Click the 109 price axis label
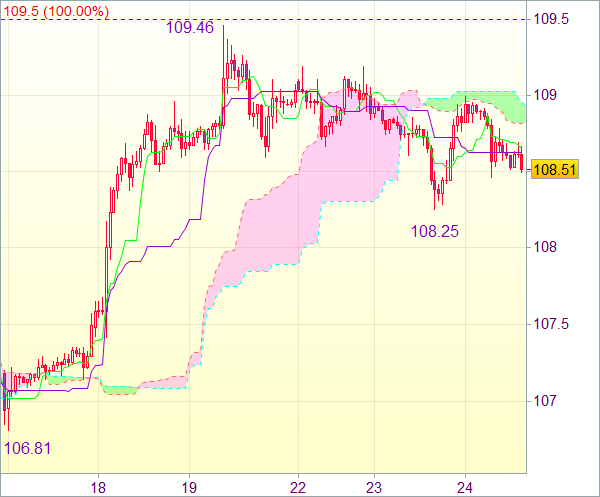The image size is (600, 497). [545, 95]
